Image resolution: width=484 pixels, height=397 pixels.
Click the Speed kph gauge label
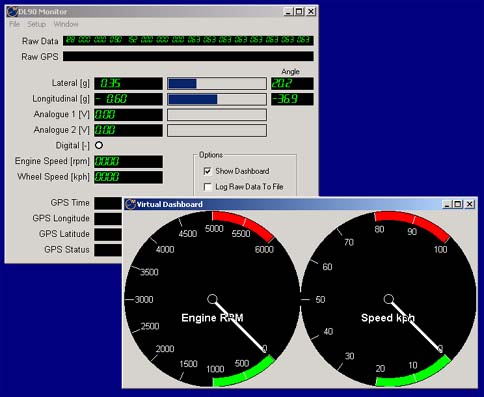click(388, 318)
